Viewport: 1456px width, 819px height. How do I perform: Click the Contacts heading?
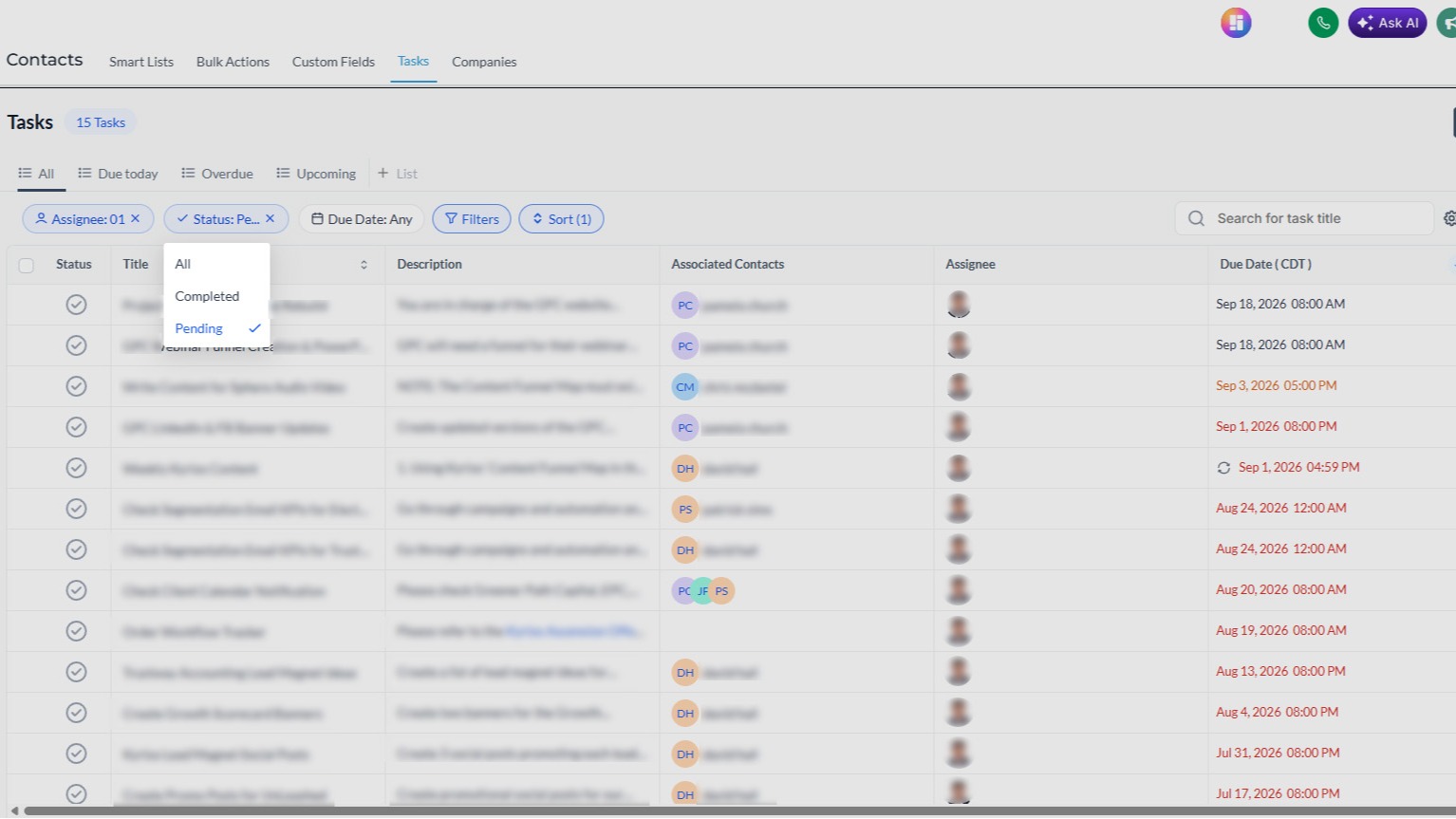pos(45,60)
